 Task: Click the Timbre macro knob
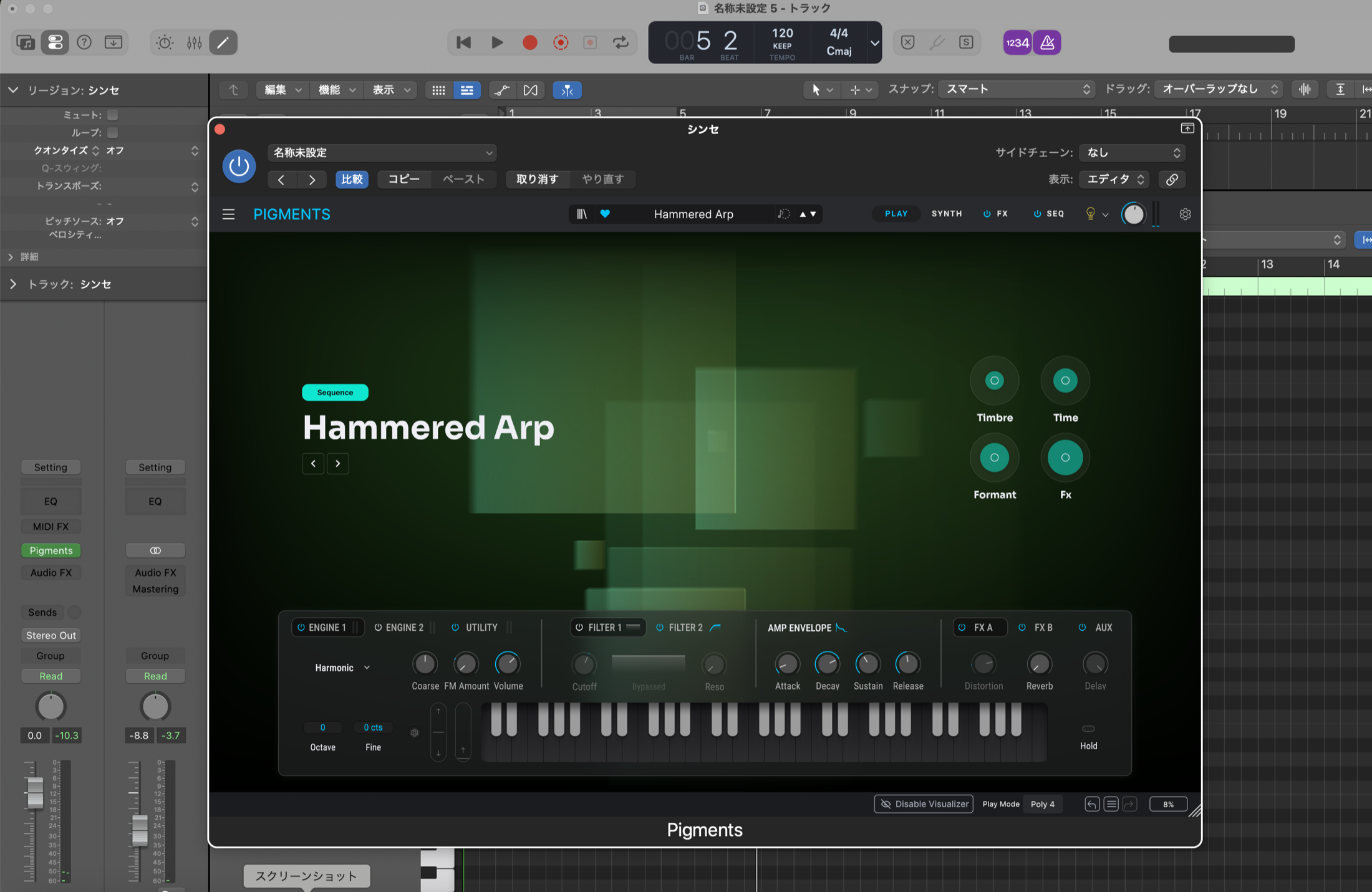[994, 380]
